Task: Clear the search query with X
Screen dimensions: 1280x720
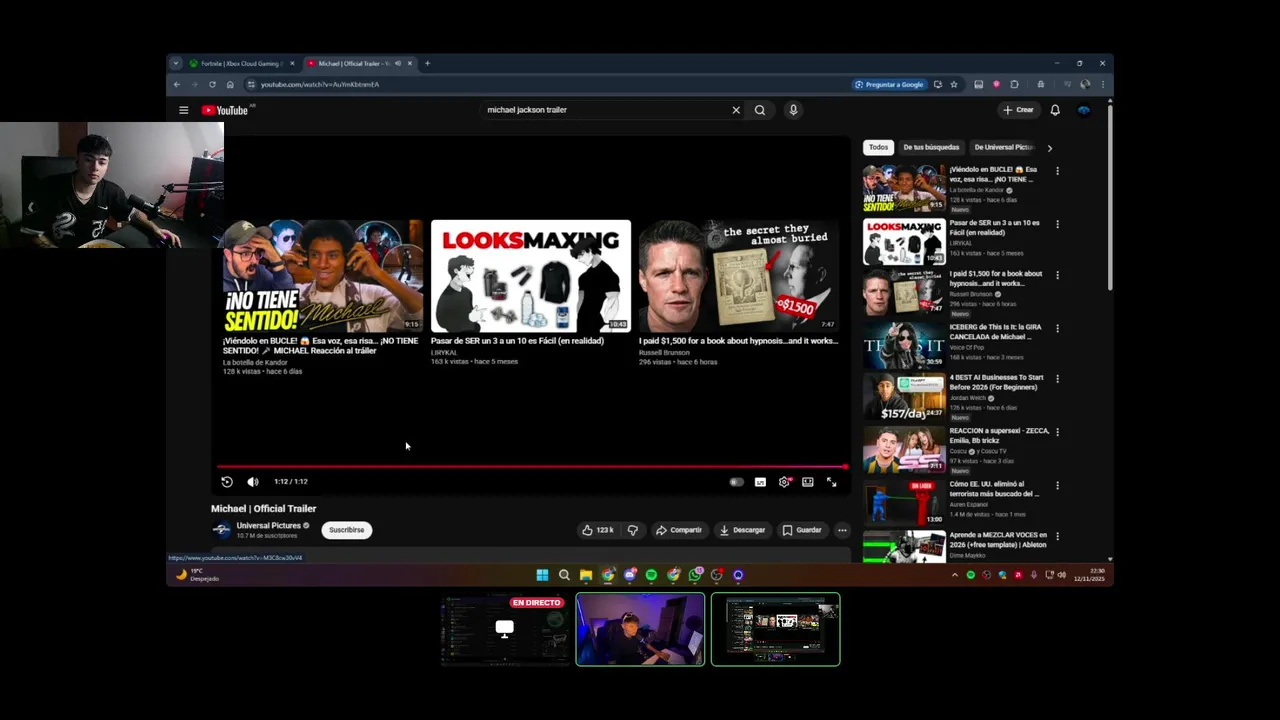Action: click(736, 110)
